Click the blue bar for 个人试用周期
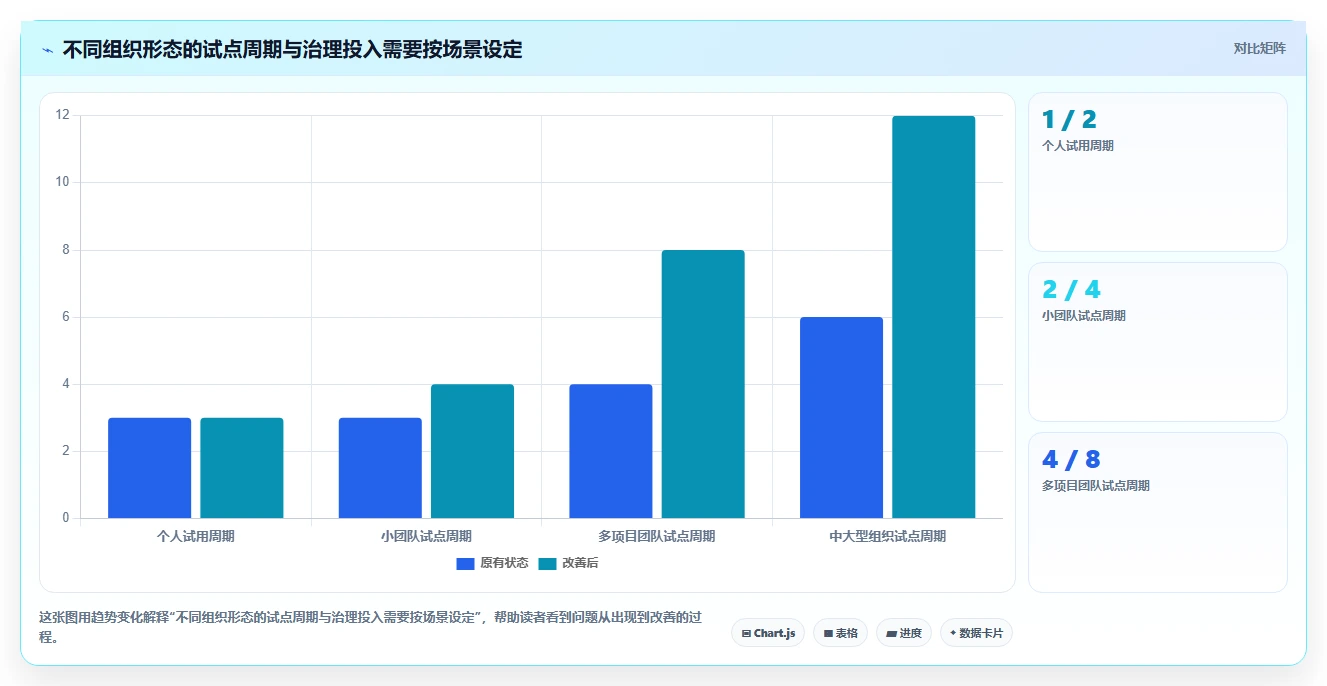This screenshot has height=686, width=1327. point(150,468)
